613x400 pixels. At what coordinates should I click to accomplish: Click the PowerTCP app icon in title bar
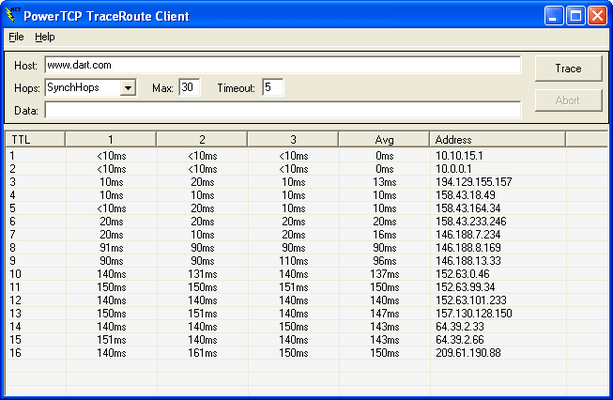[13, 16]
